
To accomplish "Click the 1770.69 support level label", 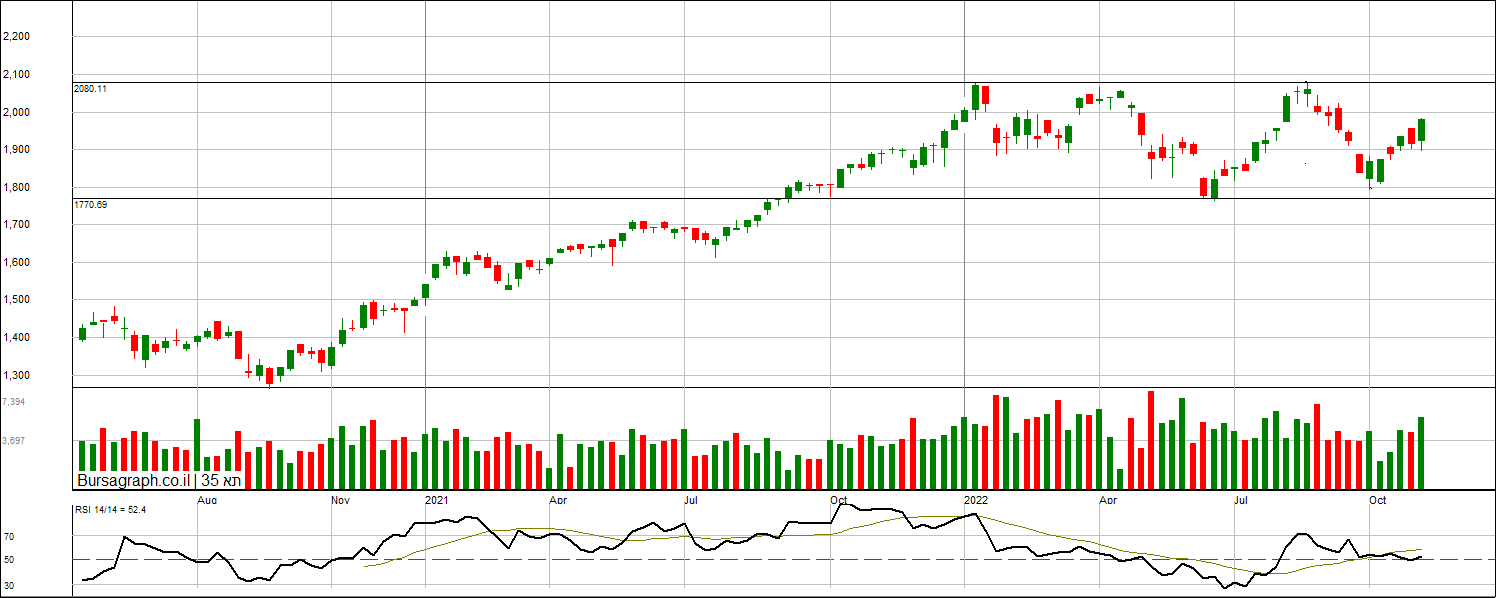I will tap(91, 204).
